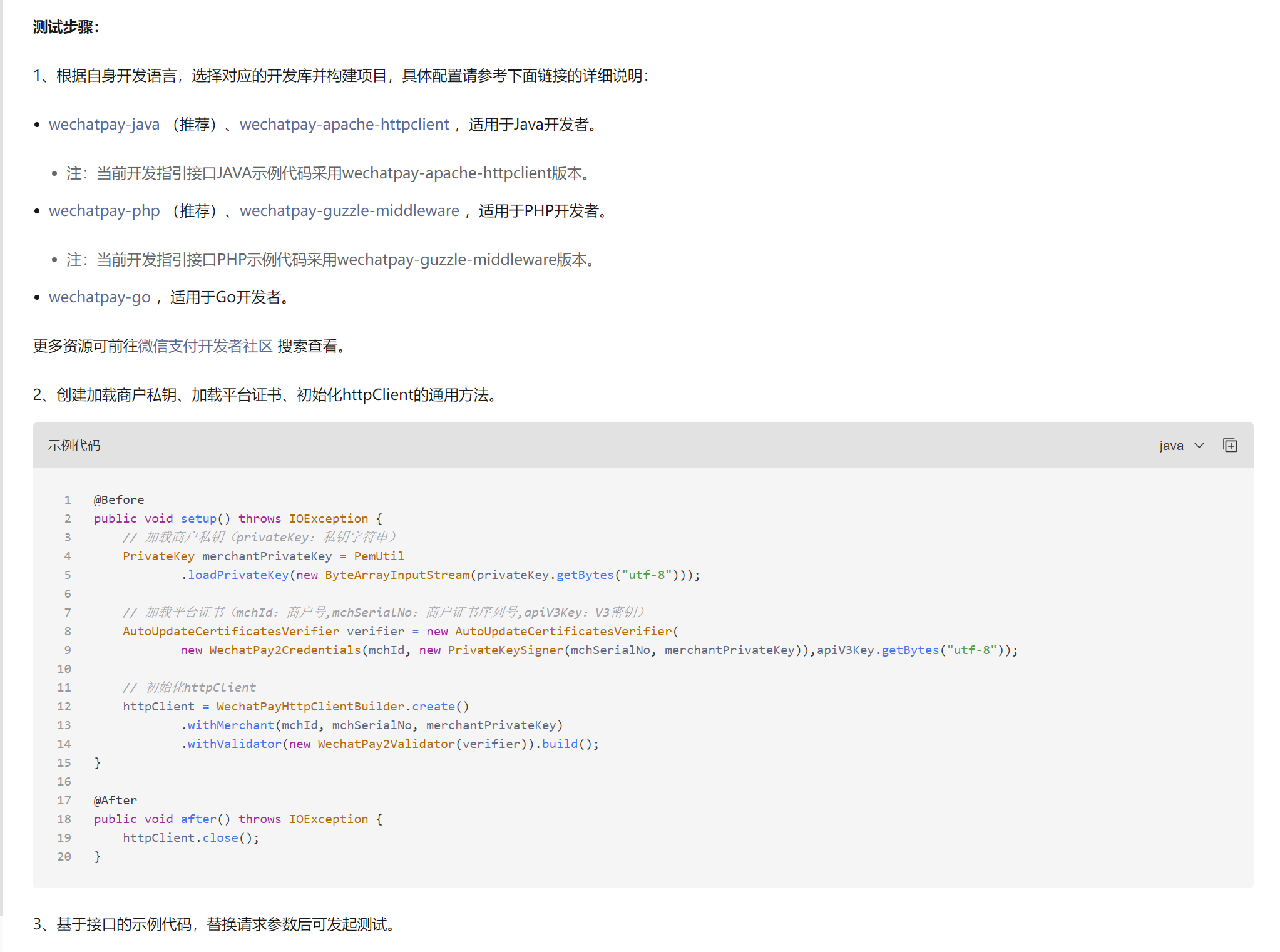Click AutoUpdateCertificatesVerifier declaration on line 8
Viewport: 1280px width, 952px height.
click(230, 631)
